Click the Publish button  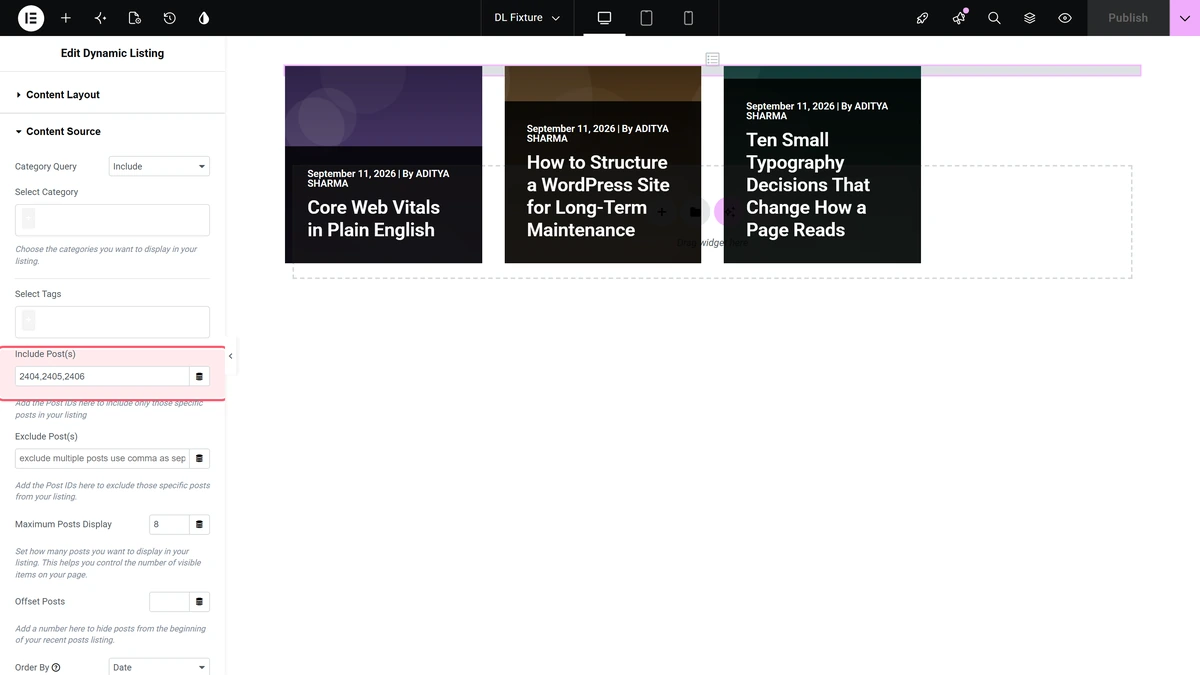coord(1128,18)
